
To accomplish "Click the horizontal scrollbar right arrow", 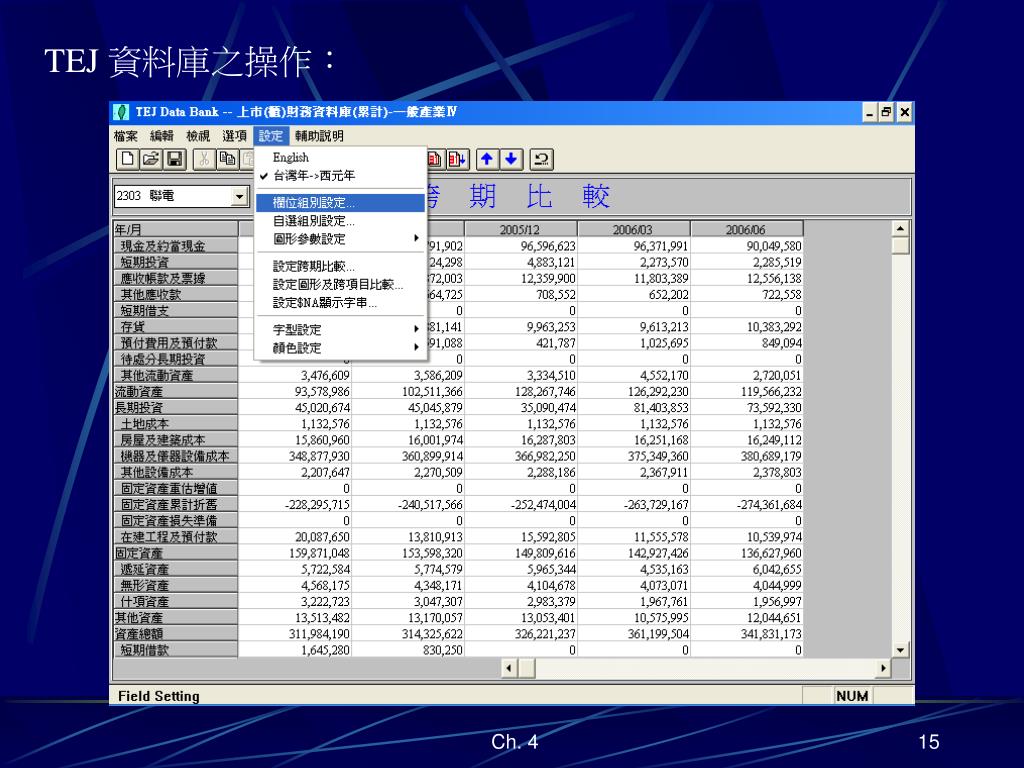I will tap(883, 668).
